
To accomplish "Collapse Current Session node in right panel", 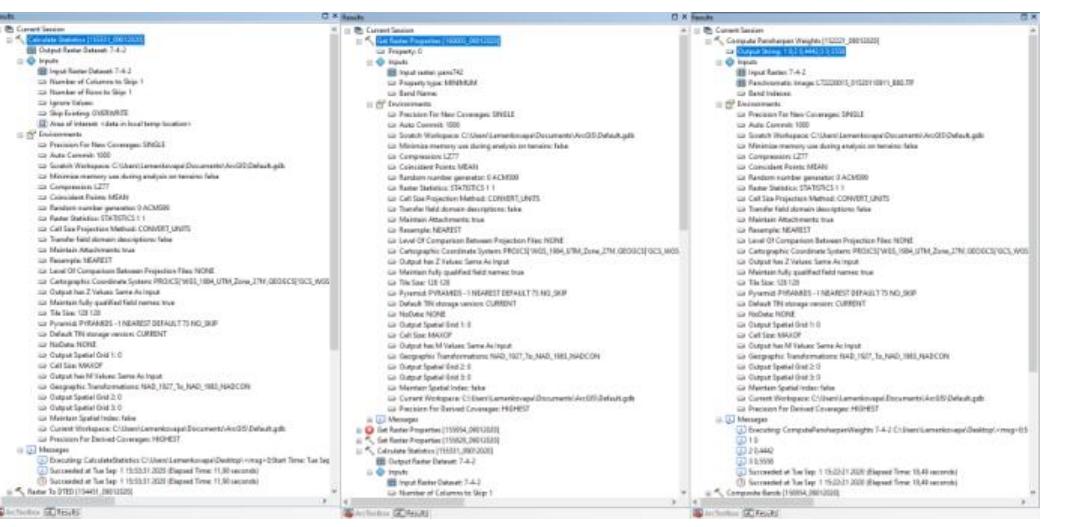I will pyautogui.click(x=696, y=31).
